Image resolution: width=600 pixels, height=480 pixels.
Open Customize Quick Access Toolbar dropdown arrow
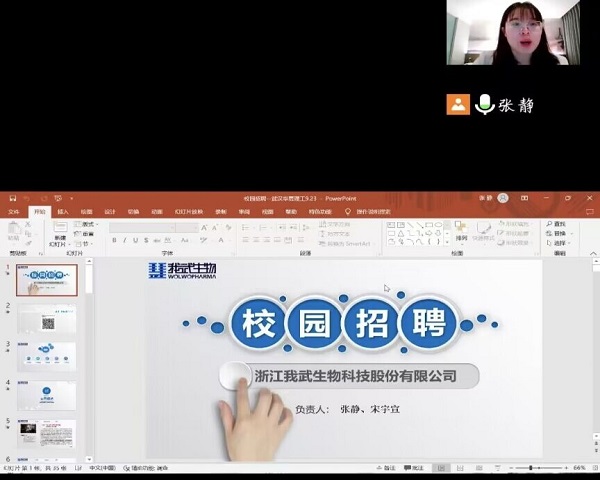pos(72,199)
